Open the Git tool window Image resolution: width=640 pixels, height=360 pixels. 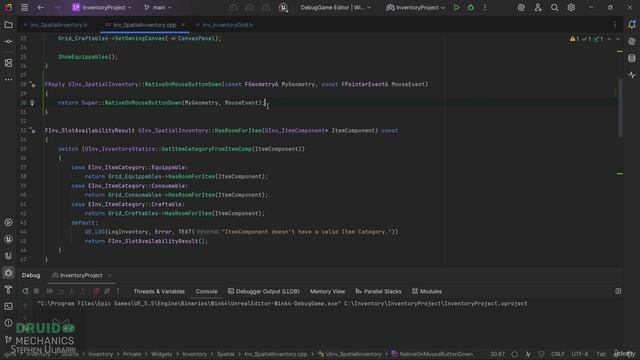point(8,340)
